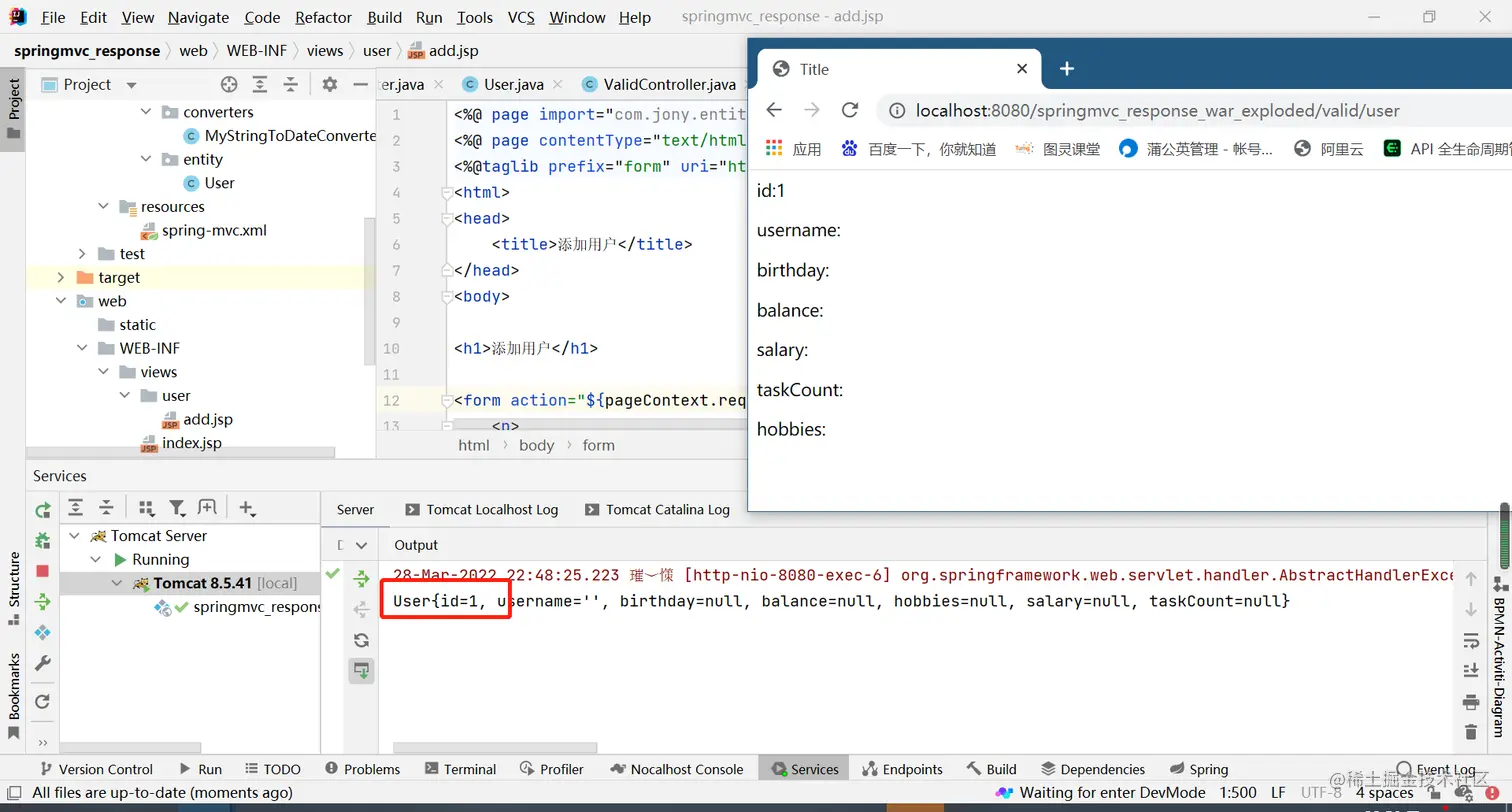The image size is (1512, 812).
Task: Click the browser Reload button
Action: tap(850, 110)
